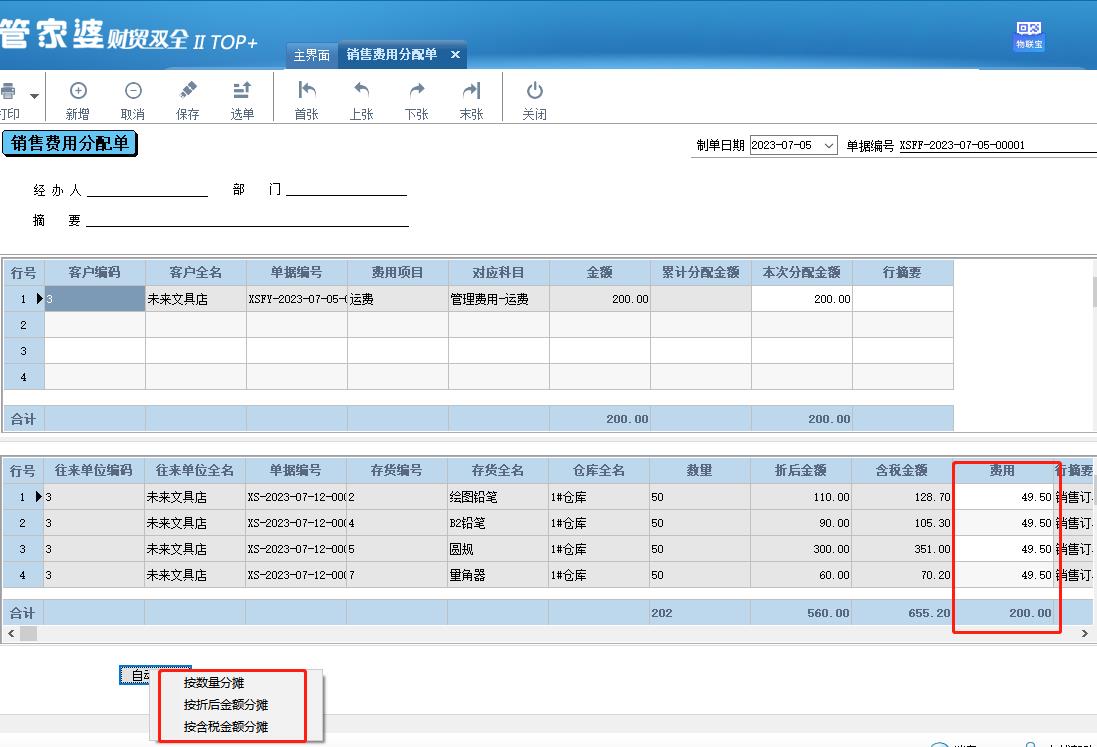Screen dimensions: 1097x747
Task: Go to previous record with 上张
Action: (x=361, y=91)
